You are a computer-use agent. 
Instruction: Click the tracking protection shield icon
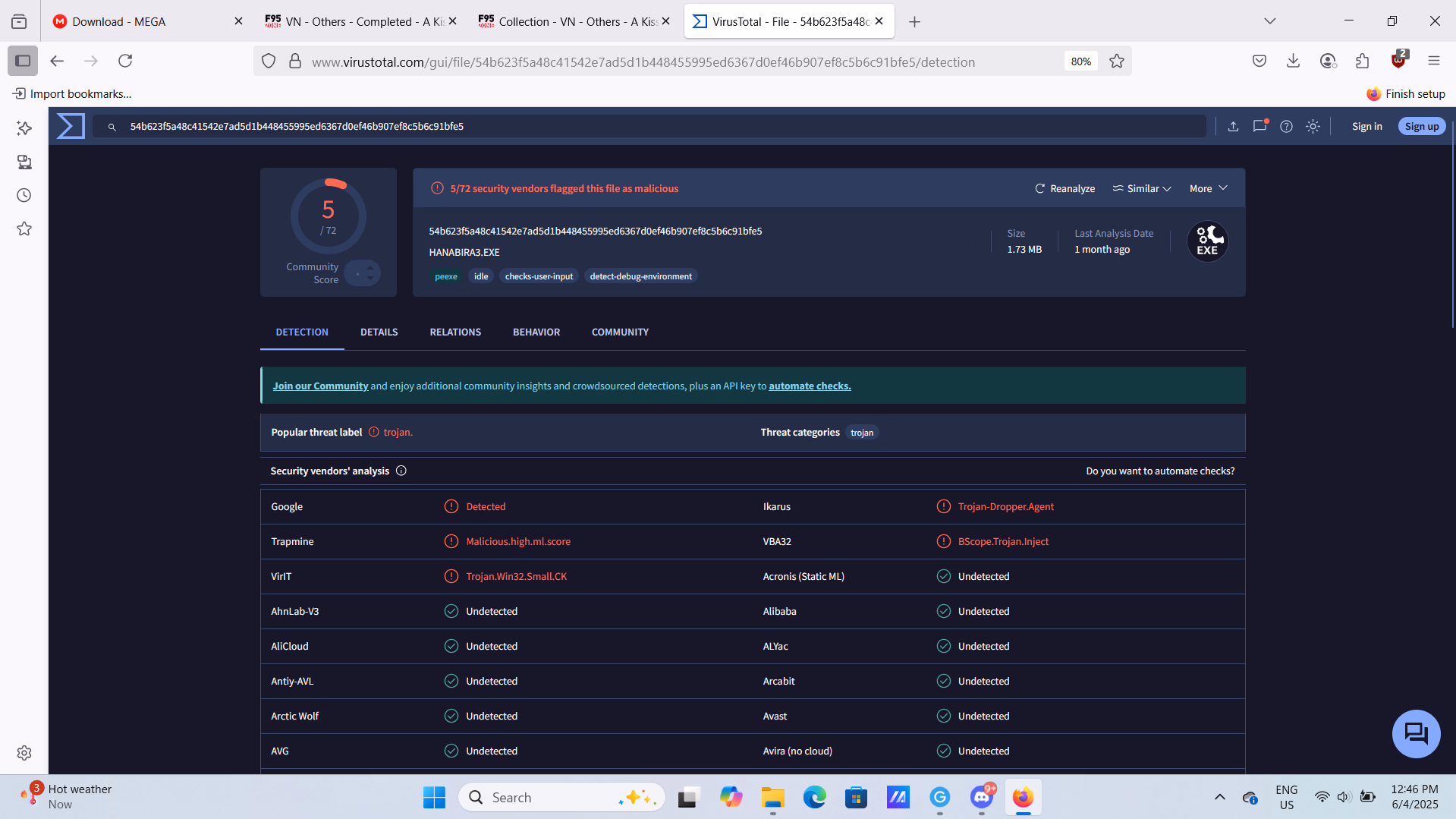pyautogui.click(x=269, y=61)
